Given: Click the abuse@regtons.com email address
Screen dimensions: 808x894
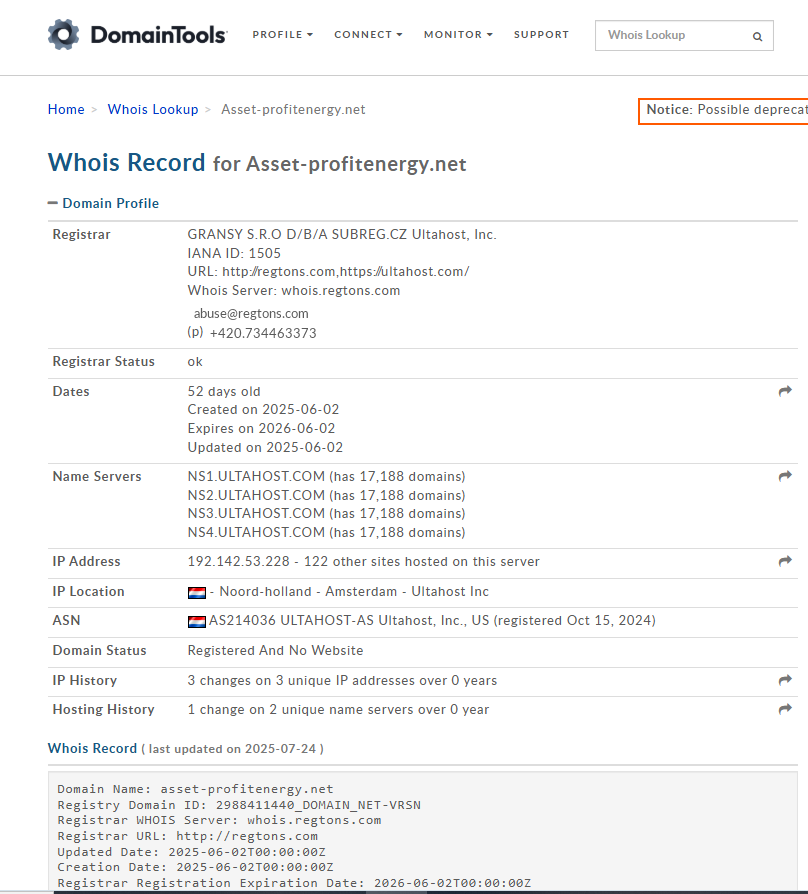Looking at the screenshot, I should tap(251, 314).
